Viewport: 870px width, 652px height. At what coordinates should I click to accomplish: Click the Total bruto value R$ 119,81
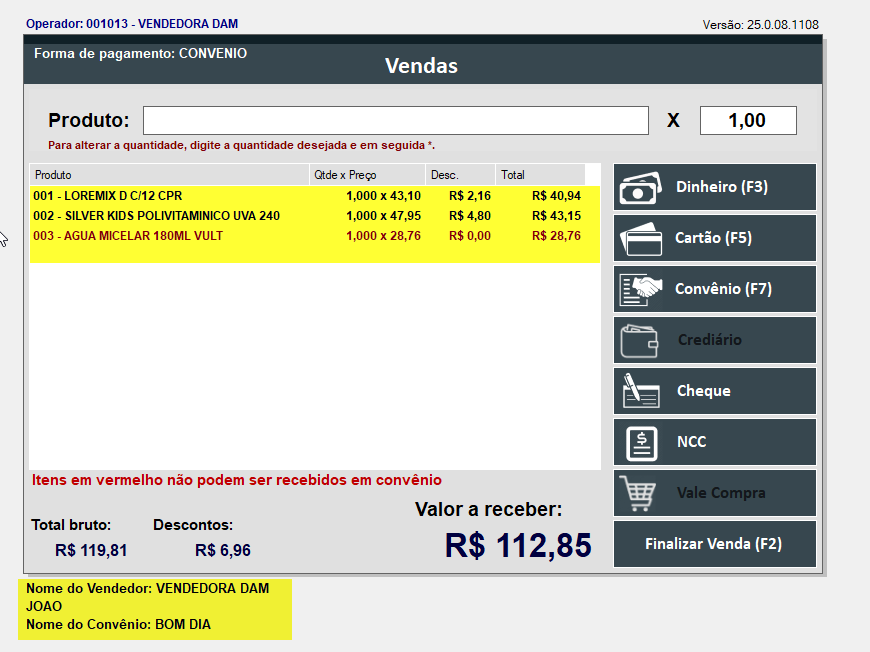91,550
